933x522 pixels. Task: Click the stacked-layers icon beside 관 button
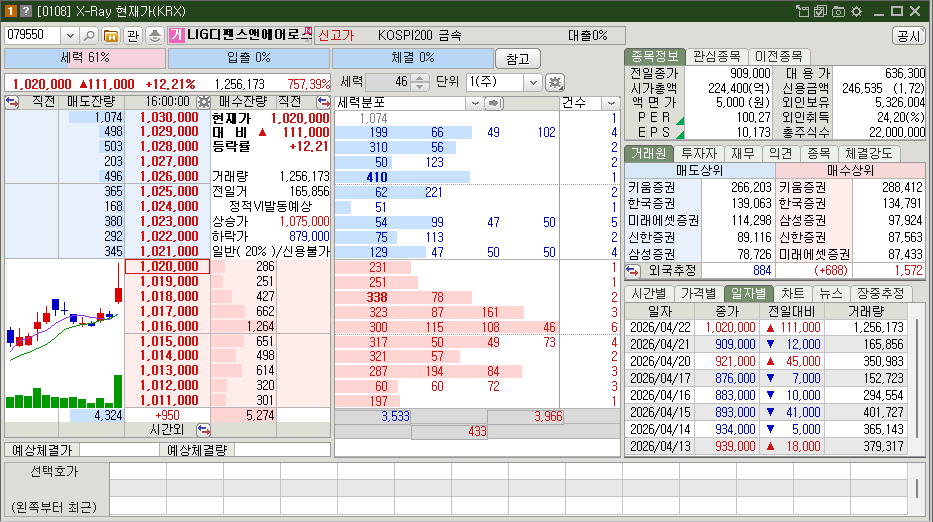tap(154, 36)
